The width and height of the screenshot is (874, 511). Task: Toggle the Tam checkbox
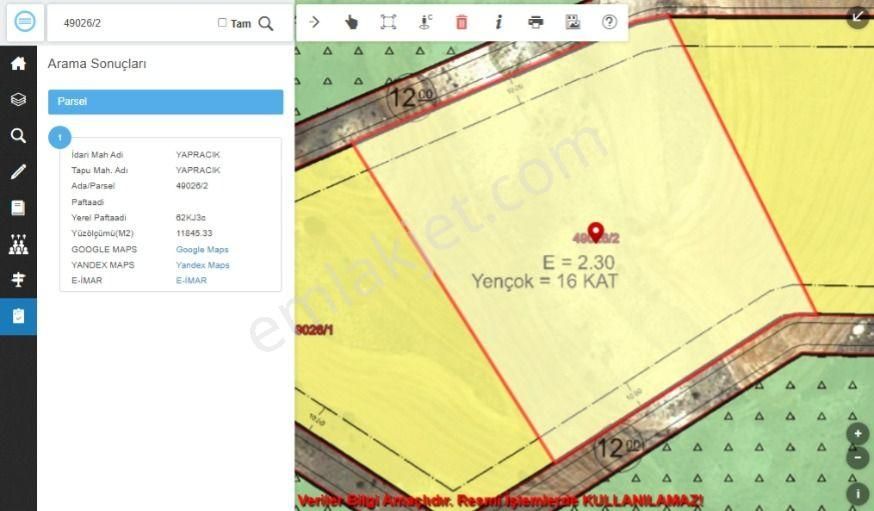[x=222, y=23]
